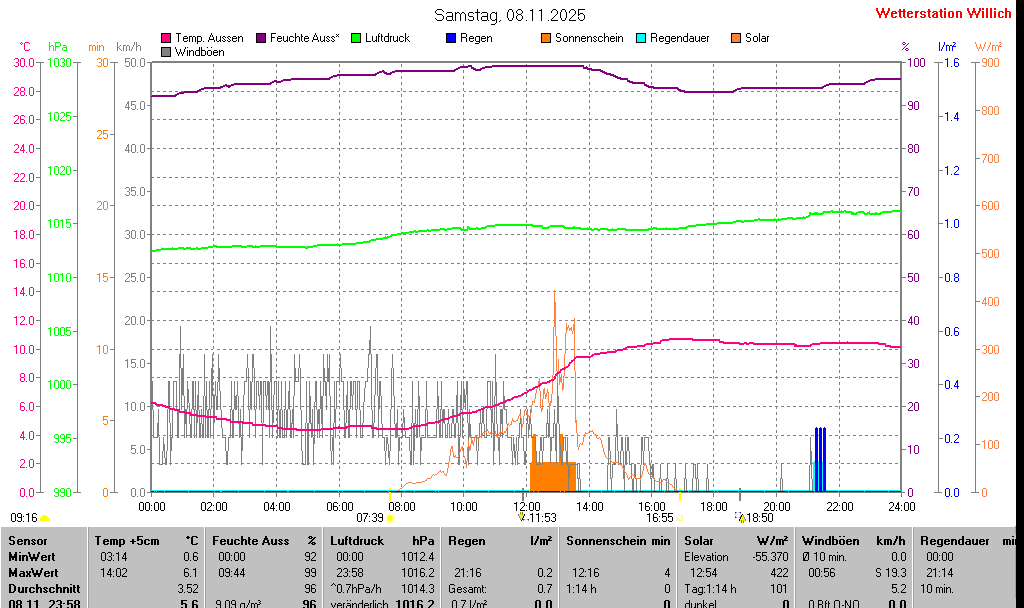Click the 11:53 solar noon marker
Image resolution: width=1024 pixels, height=608 pixels.
coord(540,517)
